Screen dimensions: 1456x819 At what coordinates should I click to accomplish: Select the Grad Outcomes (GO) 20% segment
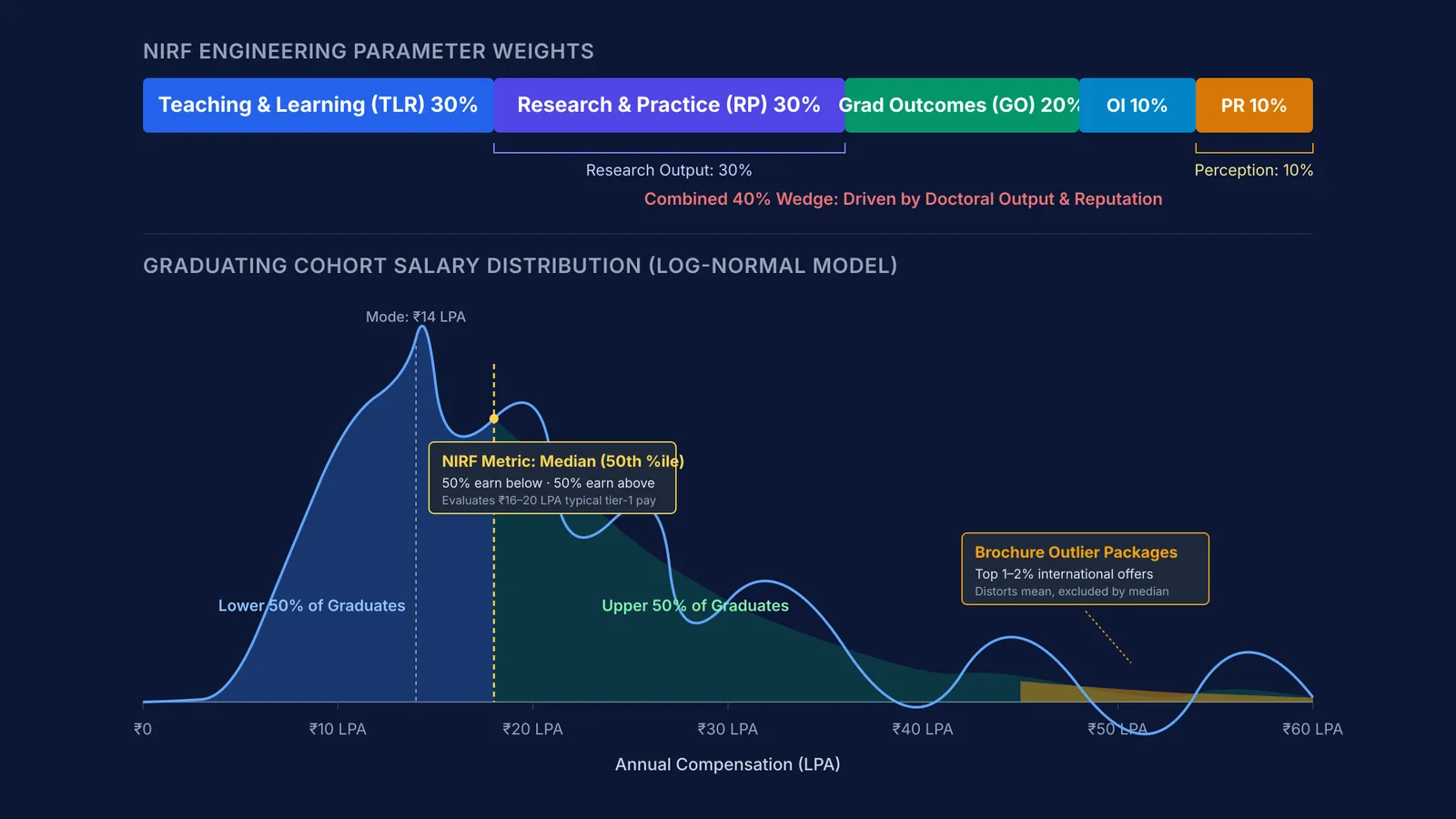tap(962, 106)
